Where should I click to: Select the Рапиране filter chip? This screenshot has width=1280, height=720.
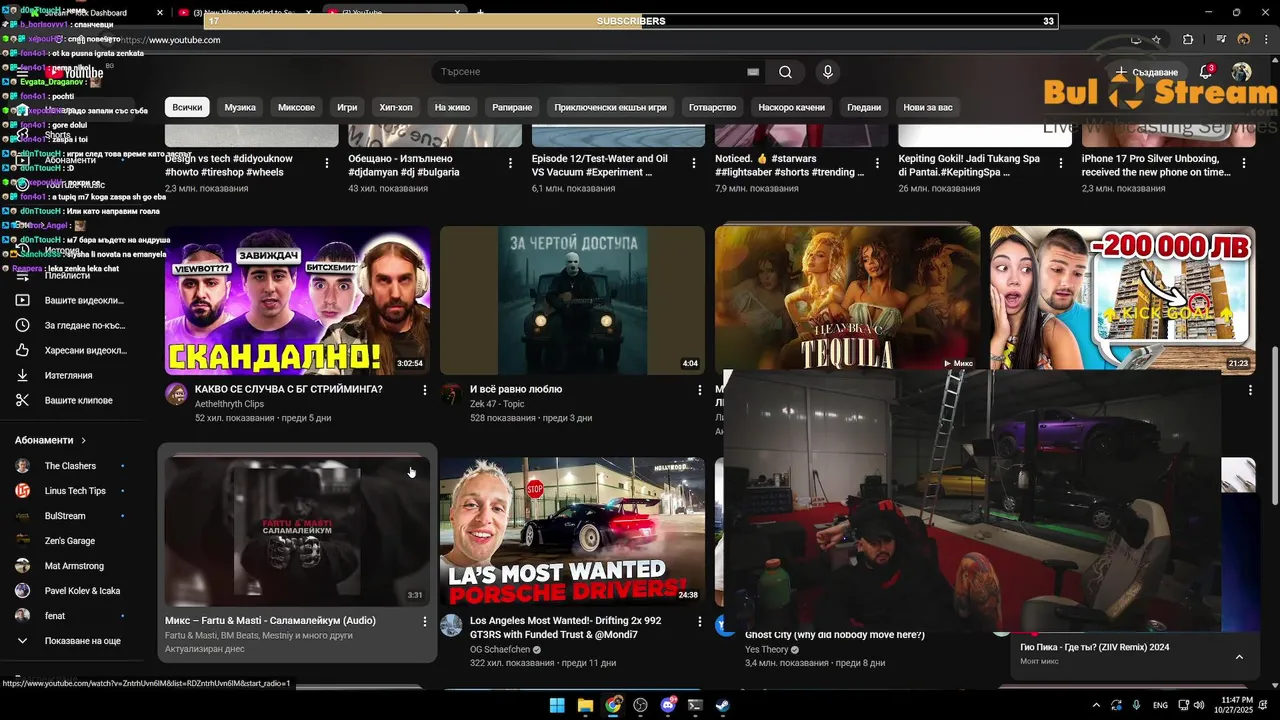512,107
